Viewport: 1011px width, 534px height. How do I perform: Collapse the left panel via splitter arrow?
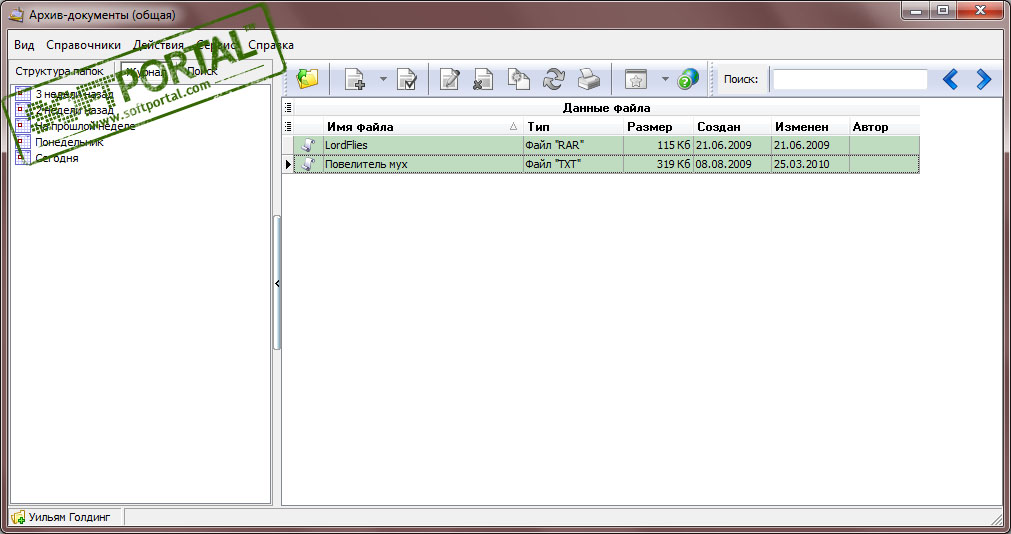[277, 283]
